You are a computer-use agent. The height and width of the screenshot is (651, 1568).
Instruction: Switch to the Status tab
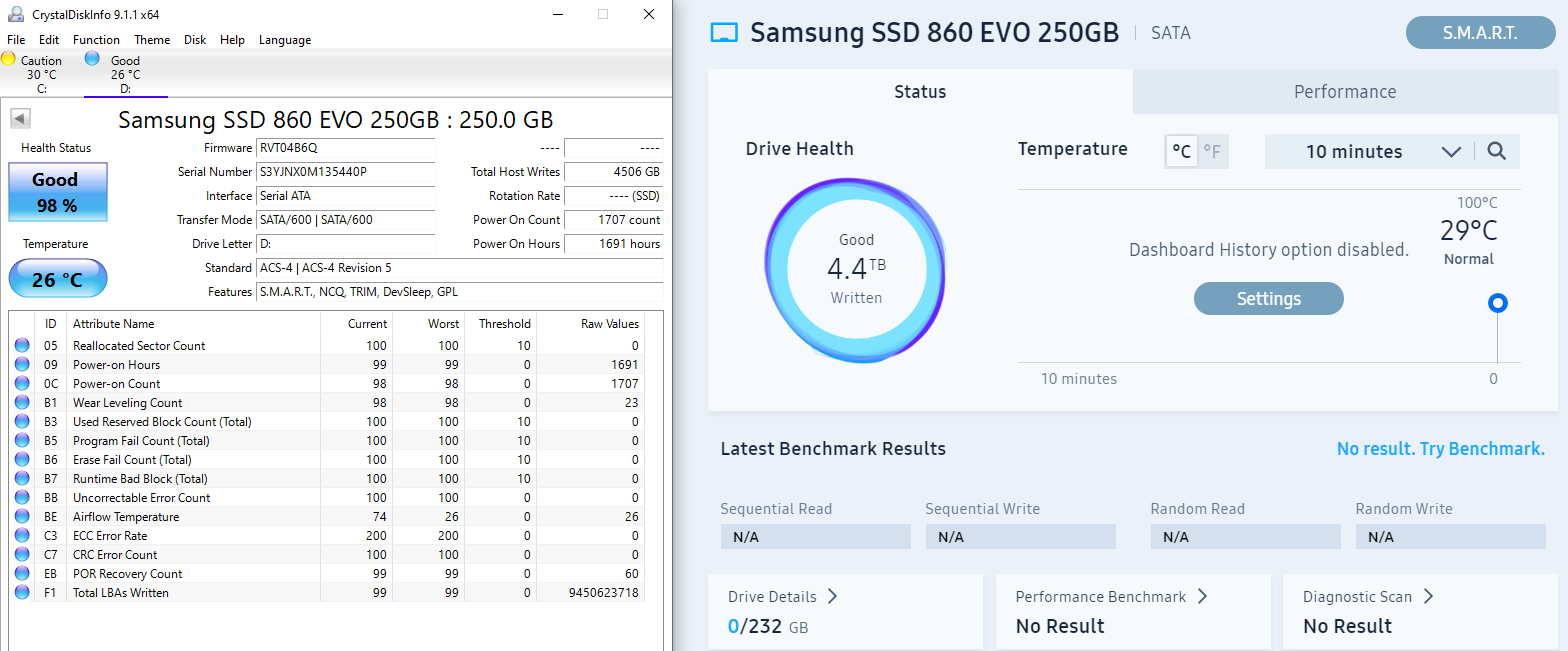(x=920, y=92)
